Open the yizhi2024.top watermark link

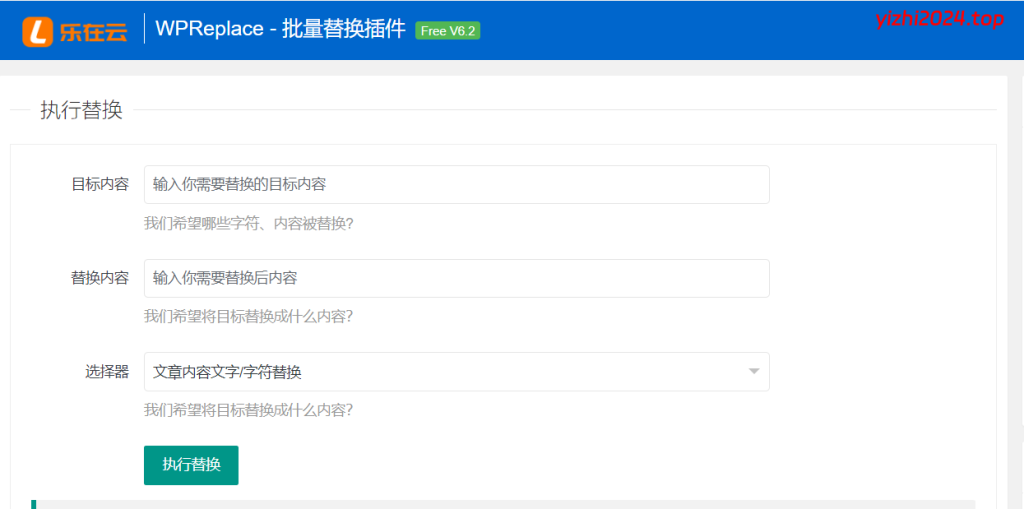click(x=938, y=20)
